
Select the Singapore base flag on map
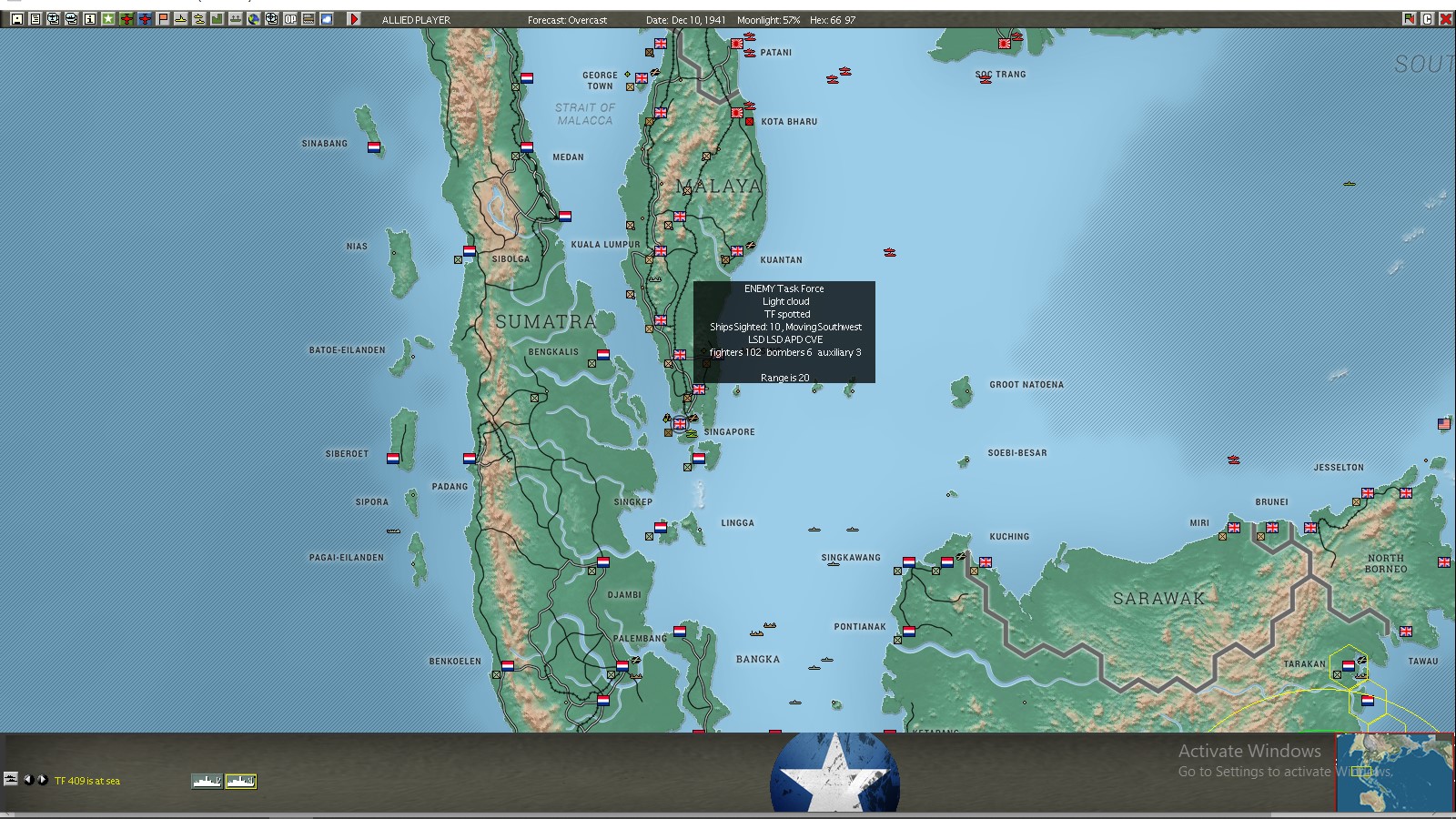(x=680, y=424)
